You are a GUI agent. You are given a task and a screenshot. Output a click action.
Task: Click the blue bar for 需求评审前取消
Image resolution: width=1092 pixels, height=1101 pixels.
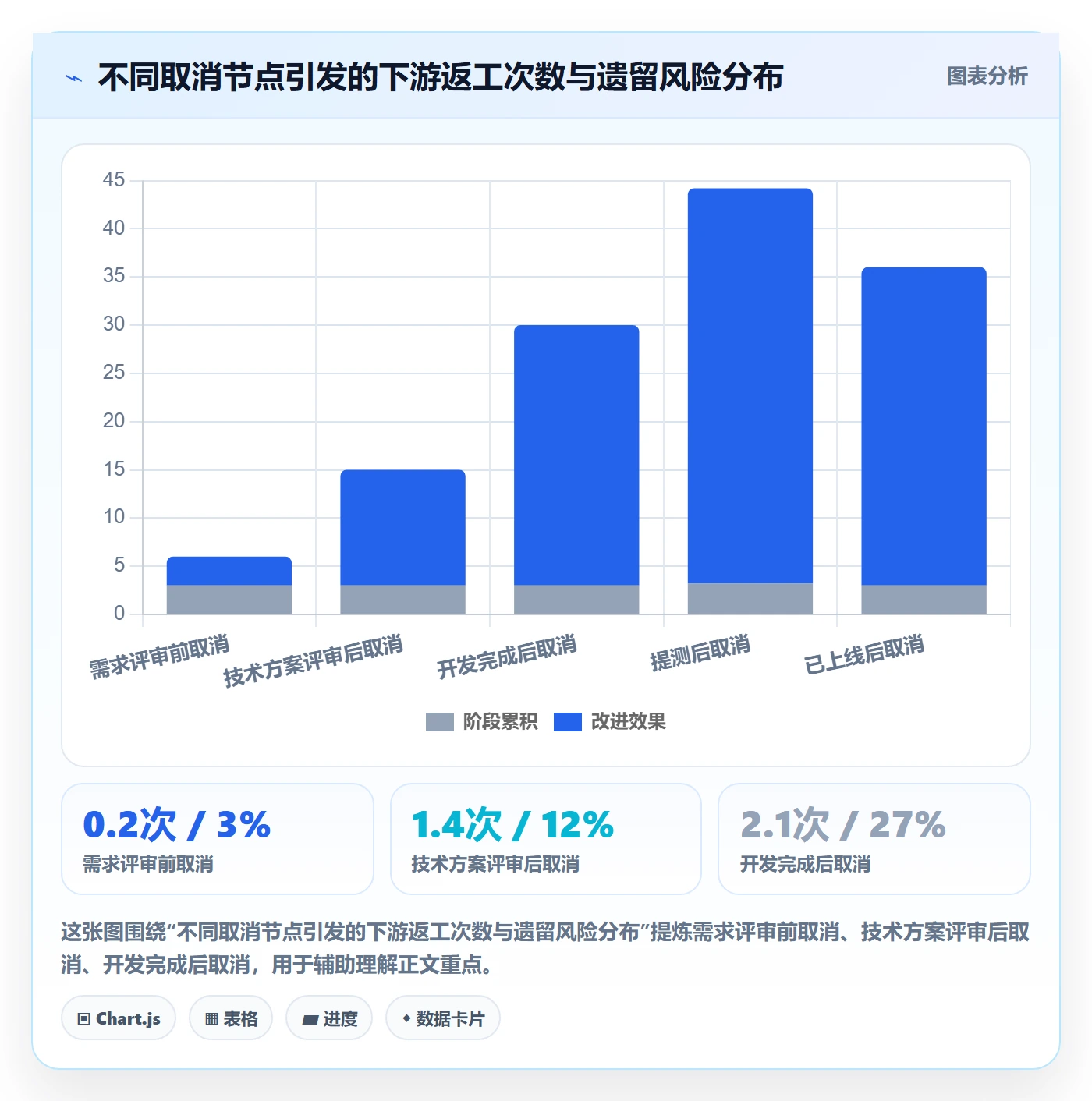pyautogui.click(x=229, y=571)
